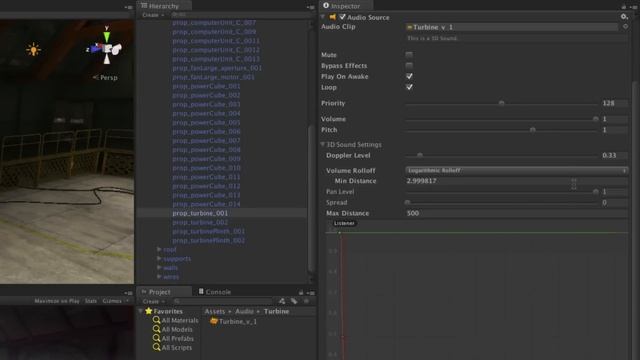Click the save search star icon in Project
The width and height of the screenshot is (640, 360).
307,301
